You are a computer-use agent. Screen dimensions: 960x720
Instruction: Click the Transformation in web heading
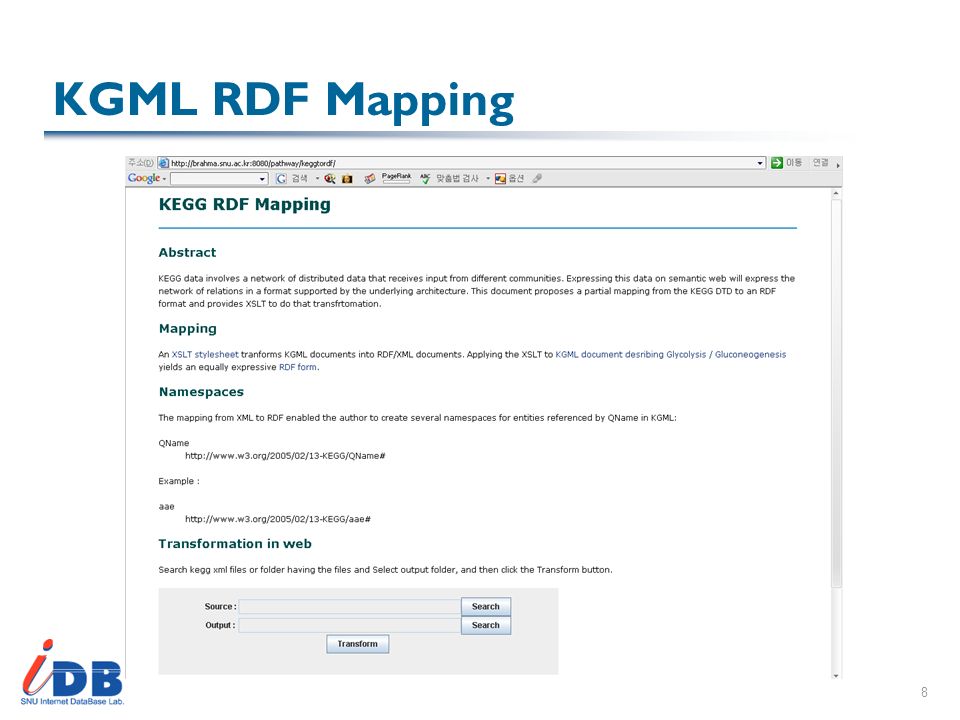235,544
